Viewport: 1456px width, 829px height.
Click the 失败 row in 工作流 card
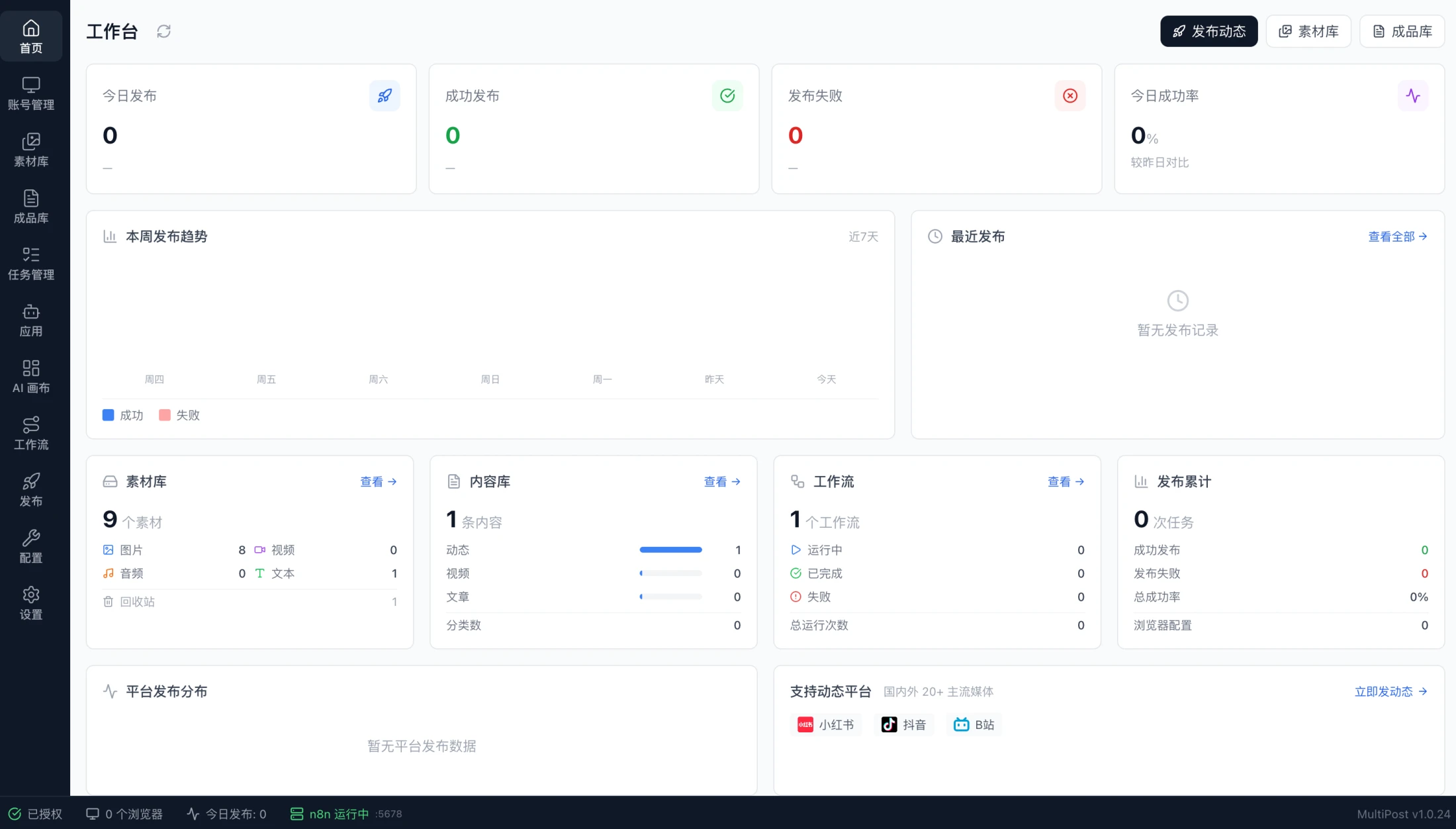coord(937,597)
